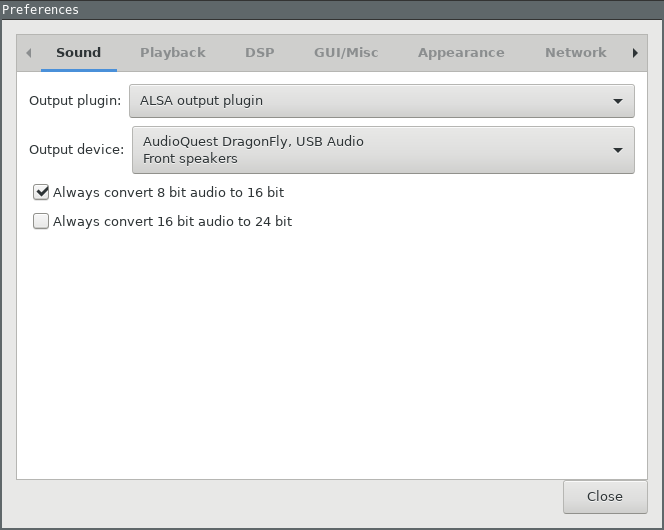Click the 'Output device:' label

click(77, 149)
